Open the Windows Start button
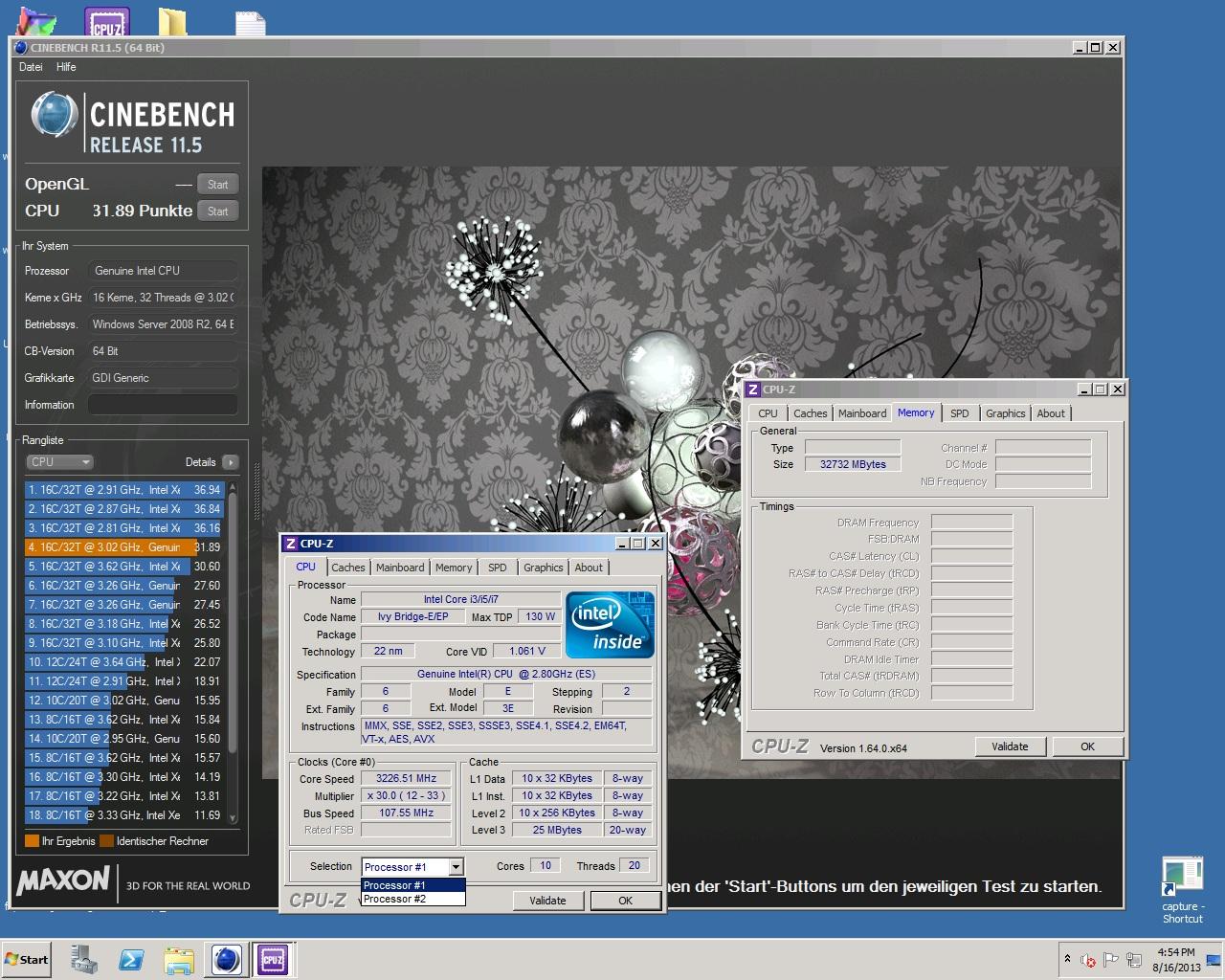Image resolution: width=1225 pixels, height=980 pixels. point(27,960)
